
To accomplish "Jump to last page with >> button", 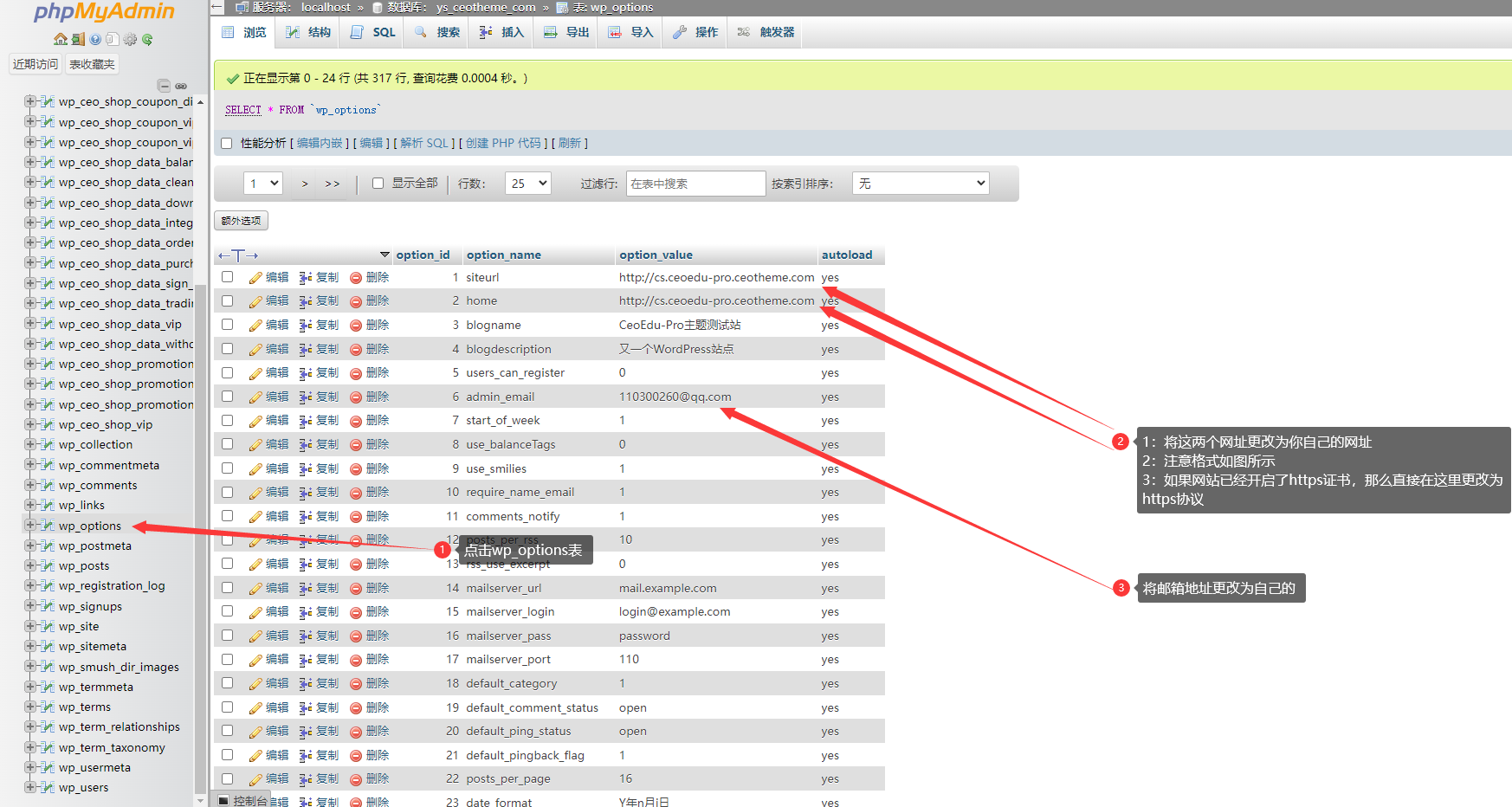I will [333, 184].
